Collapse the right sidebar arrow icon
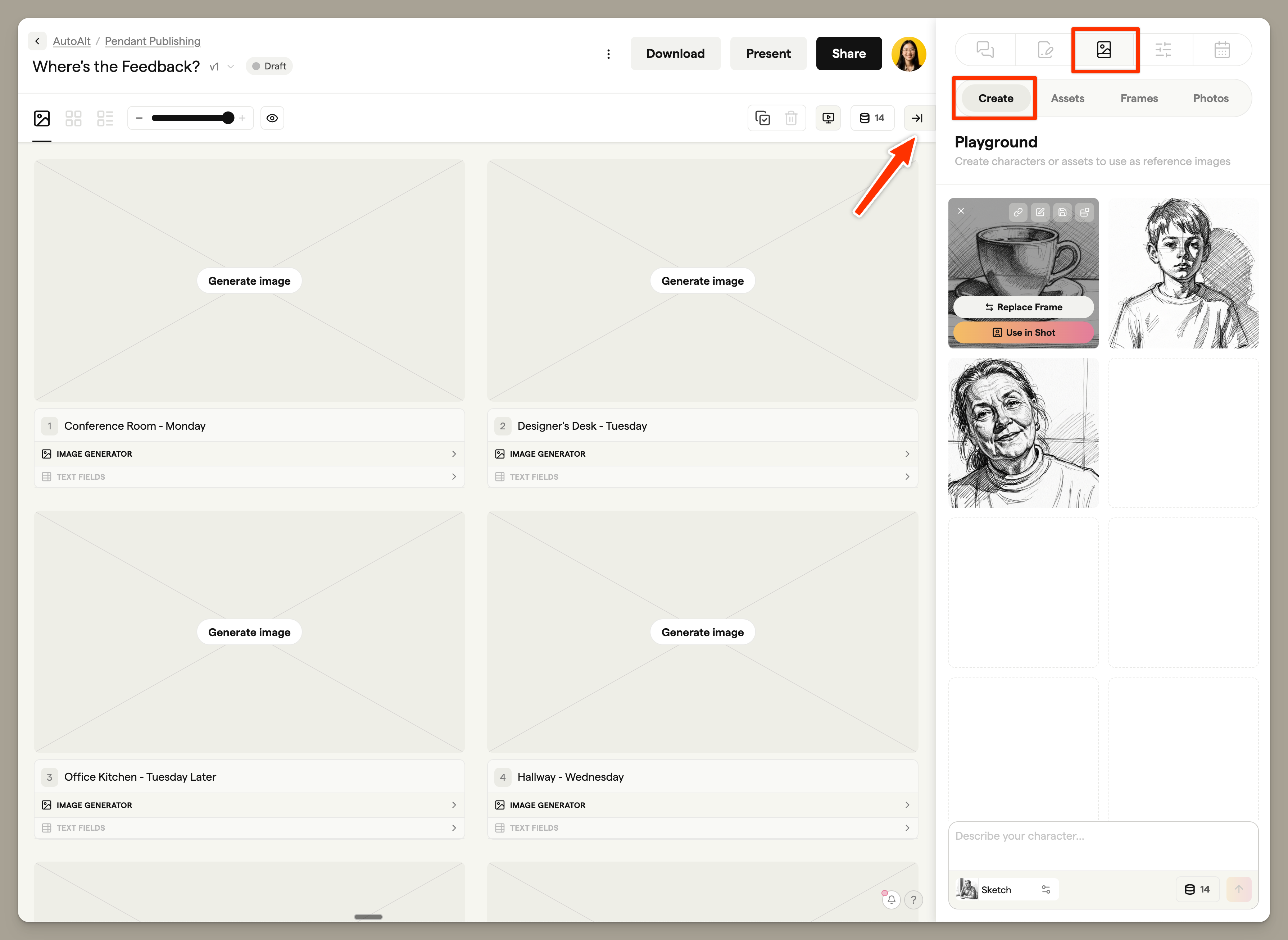 click(x=916, y=118)
